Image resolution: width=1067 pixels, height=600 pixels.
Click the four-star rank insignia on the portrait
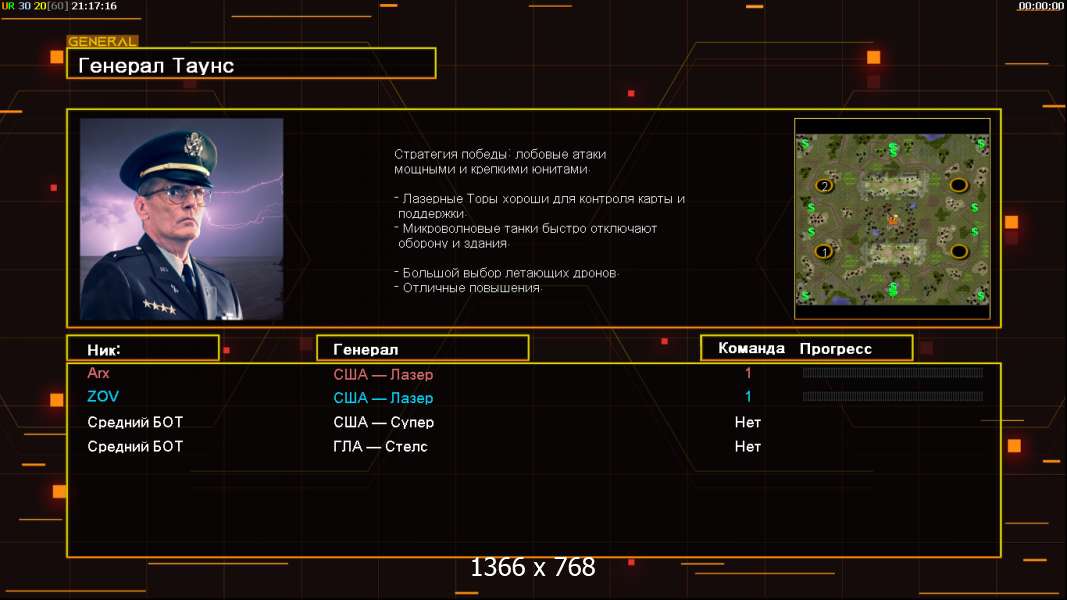click(x=159, y=307)
